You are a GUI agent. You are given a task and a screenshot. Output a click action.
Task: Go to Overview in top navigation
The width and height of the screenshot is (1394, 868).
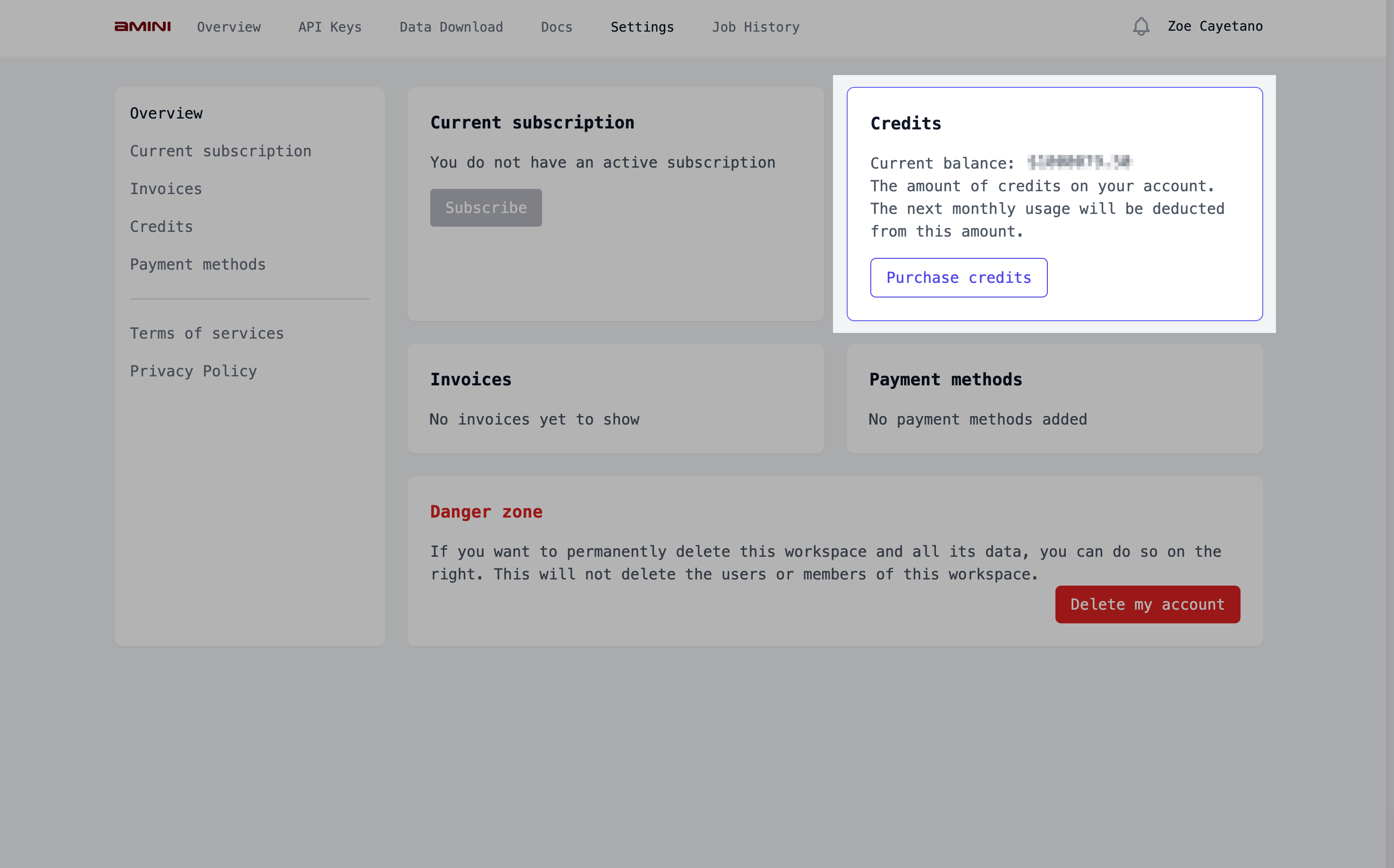pyautogui.click(x=229, y=27)
